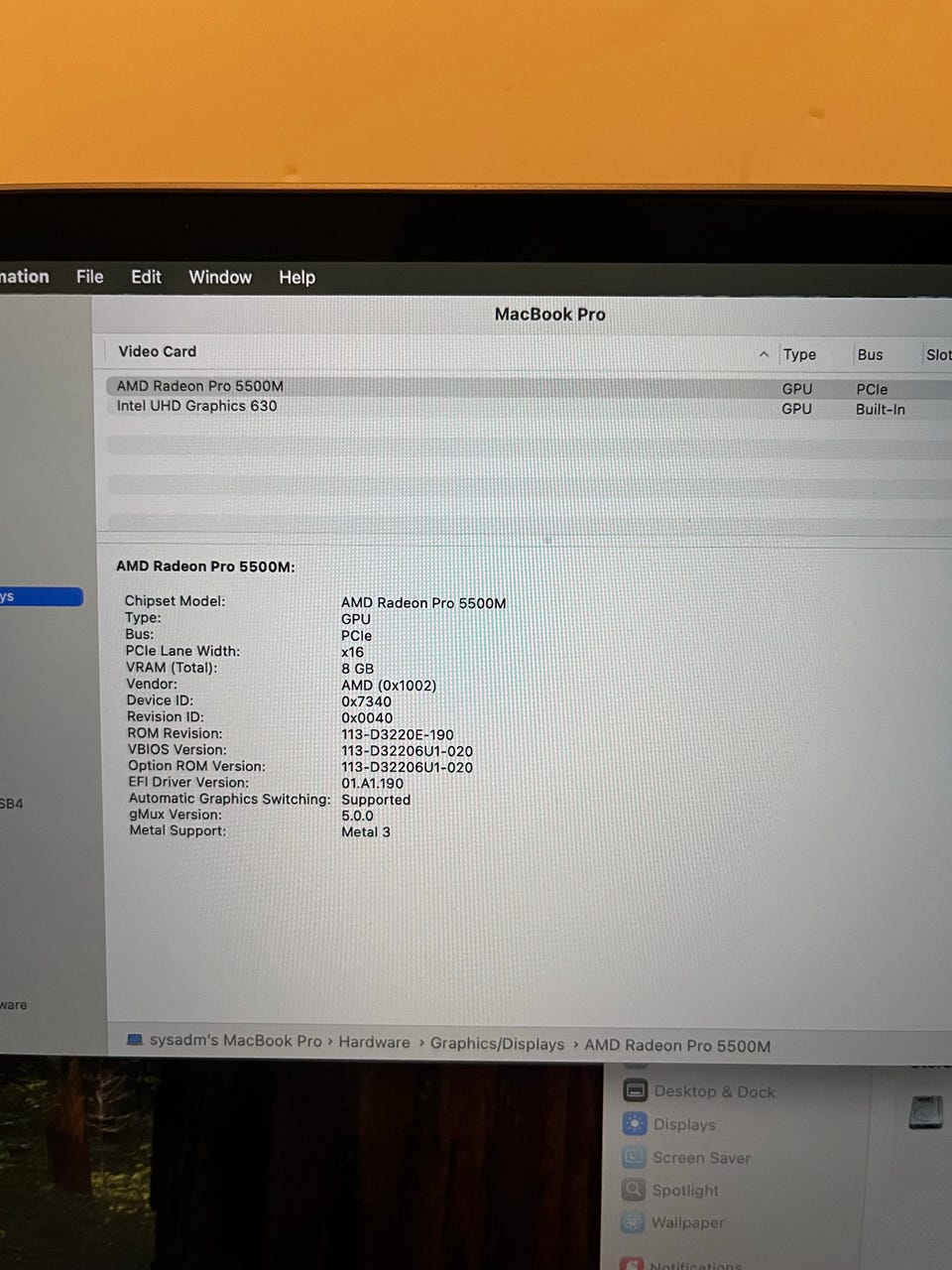Click sysadm's MacBook Pro in path bar
The image size is (952, 1270).
235,1041
